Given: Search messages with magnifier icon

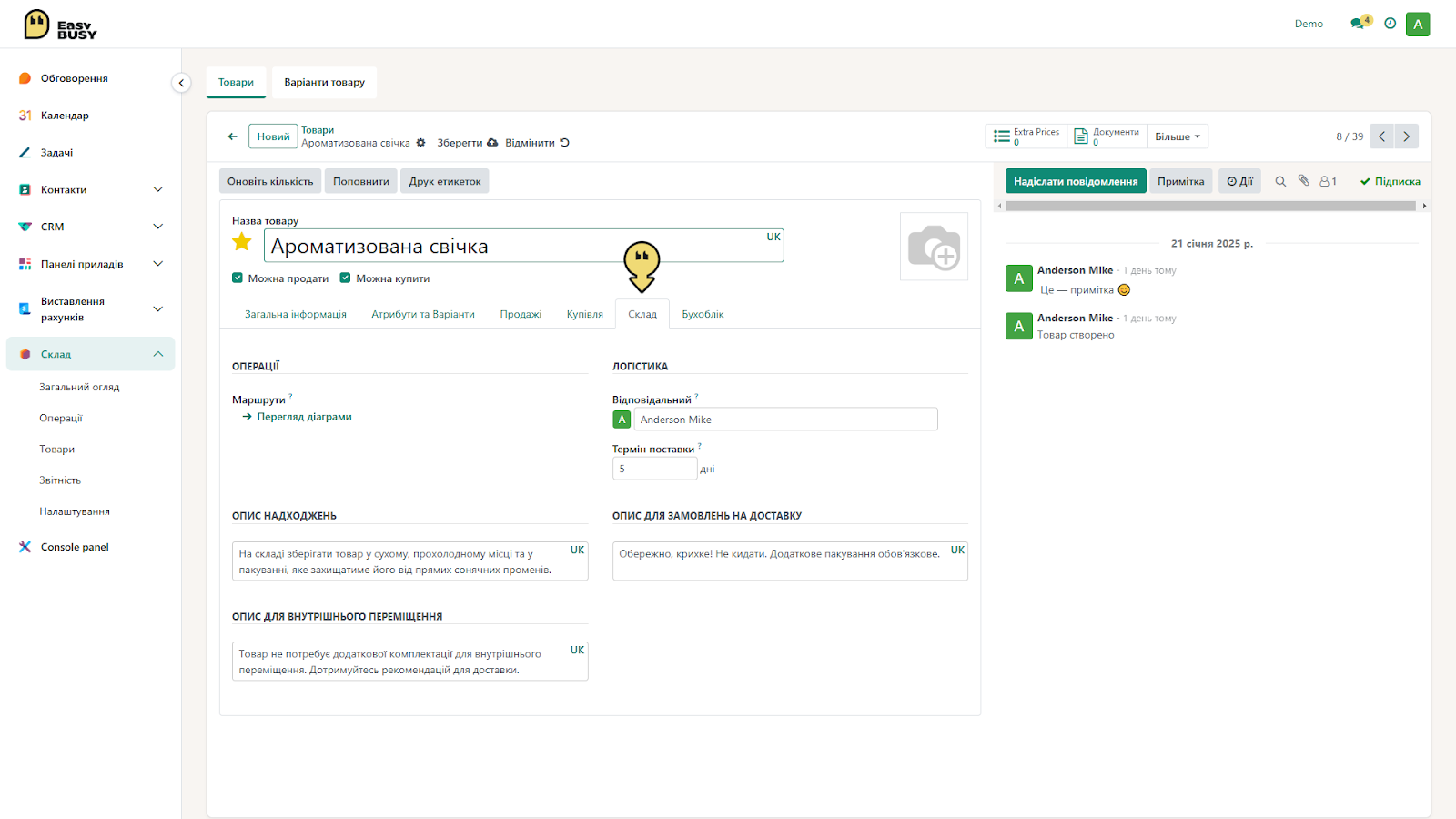Looking at the screenshot, I should [x=1280, y=181].
